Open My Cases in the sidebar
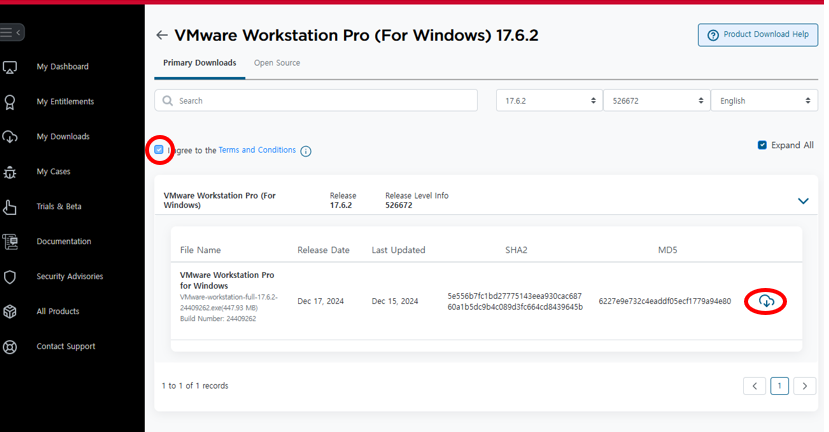829x432 pixels. click(53, 171)
